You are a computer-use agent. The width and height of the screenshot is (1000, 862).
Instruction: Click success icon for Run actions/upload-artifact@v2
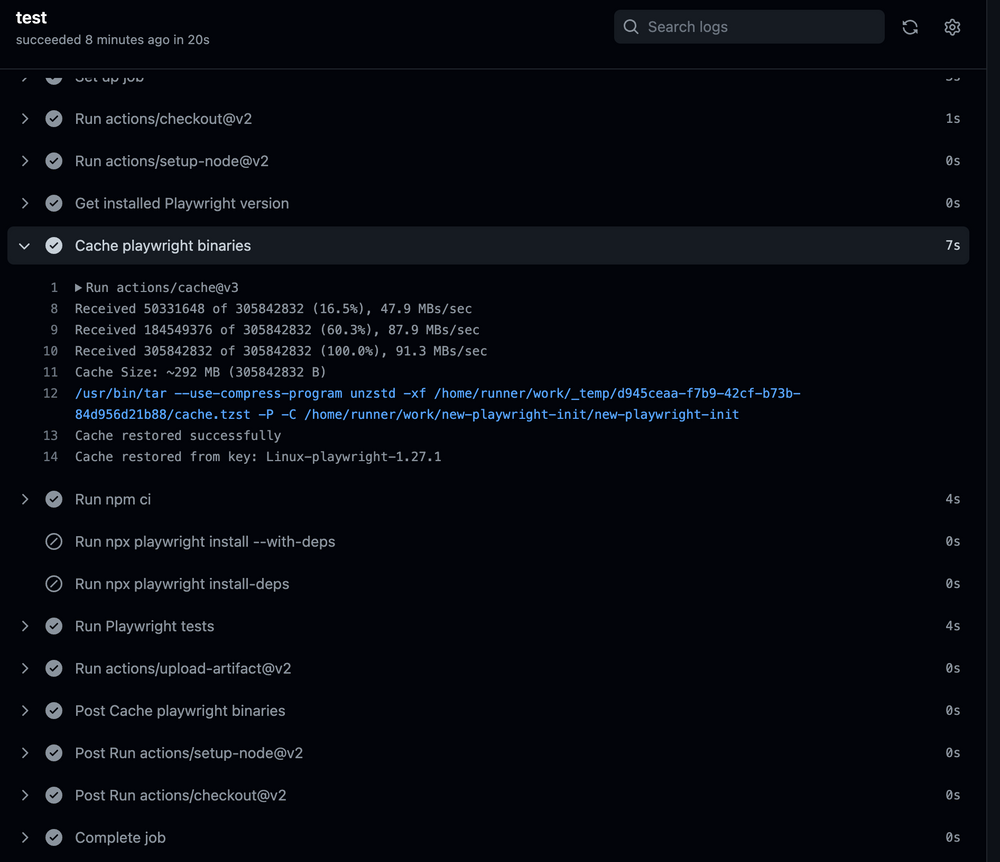(54, 668)
